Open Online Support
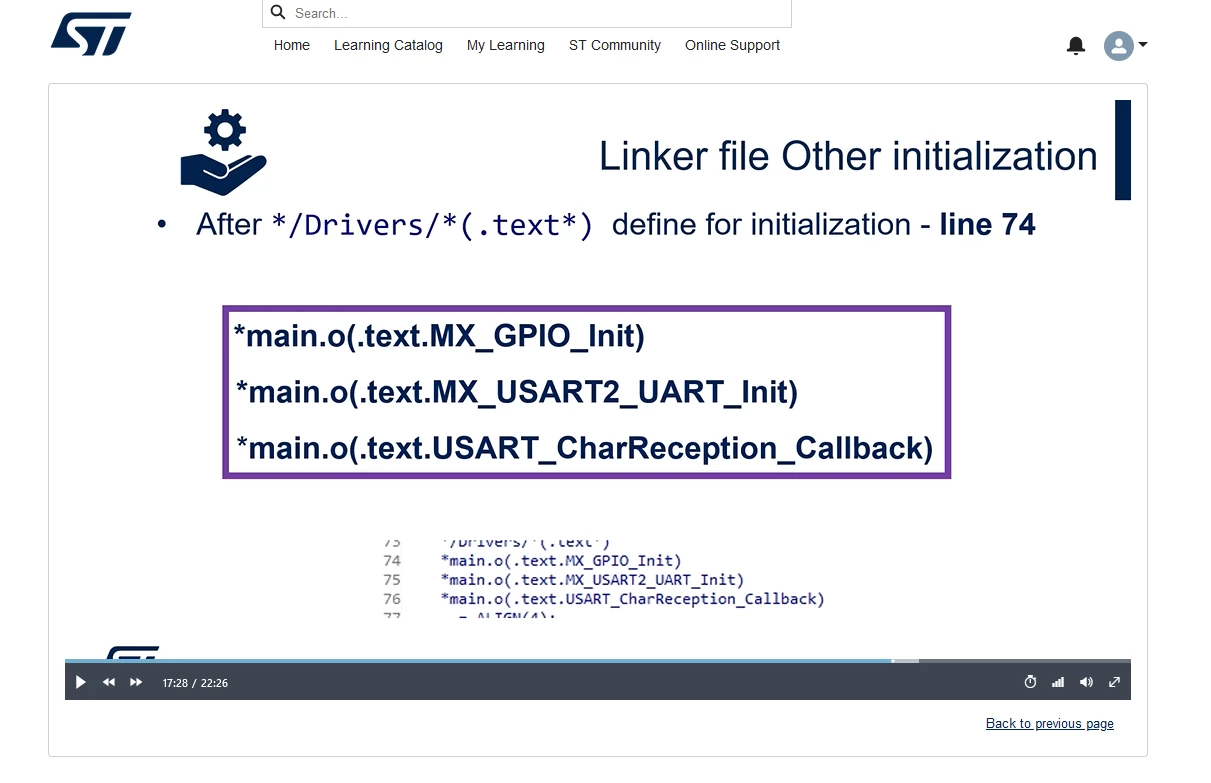1211x783 pixels. tap(732, 45)
